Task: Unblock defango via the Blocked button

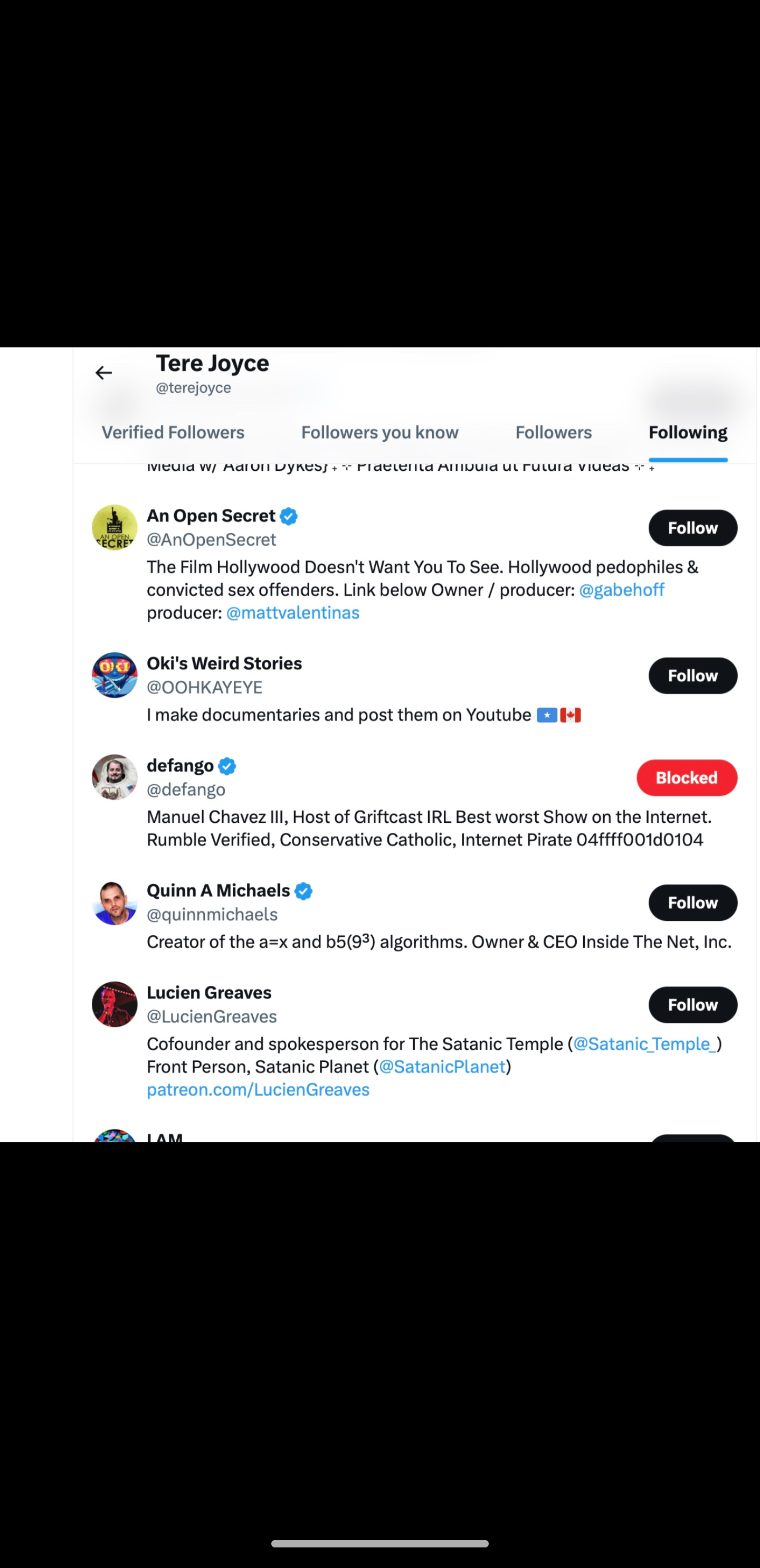Action: [686, 777]
